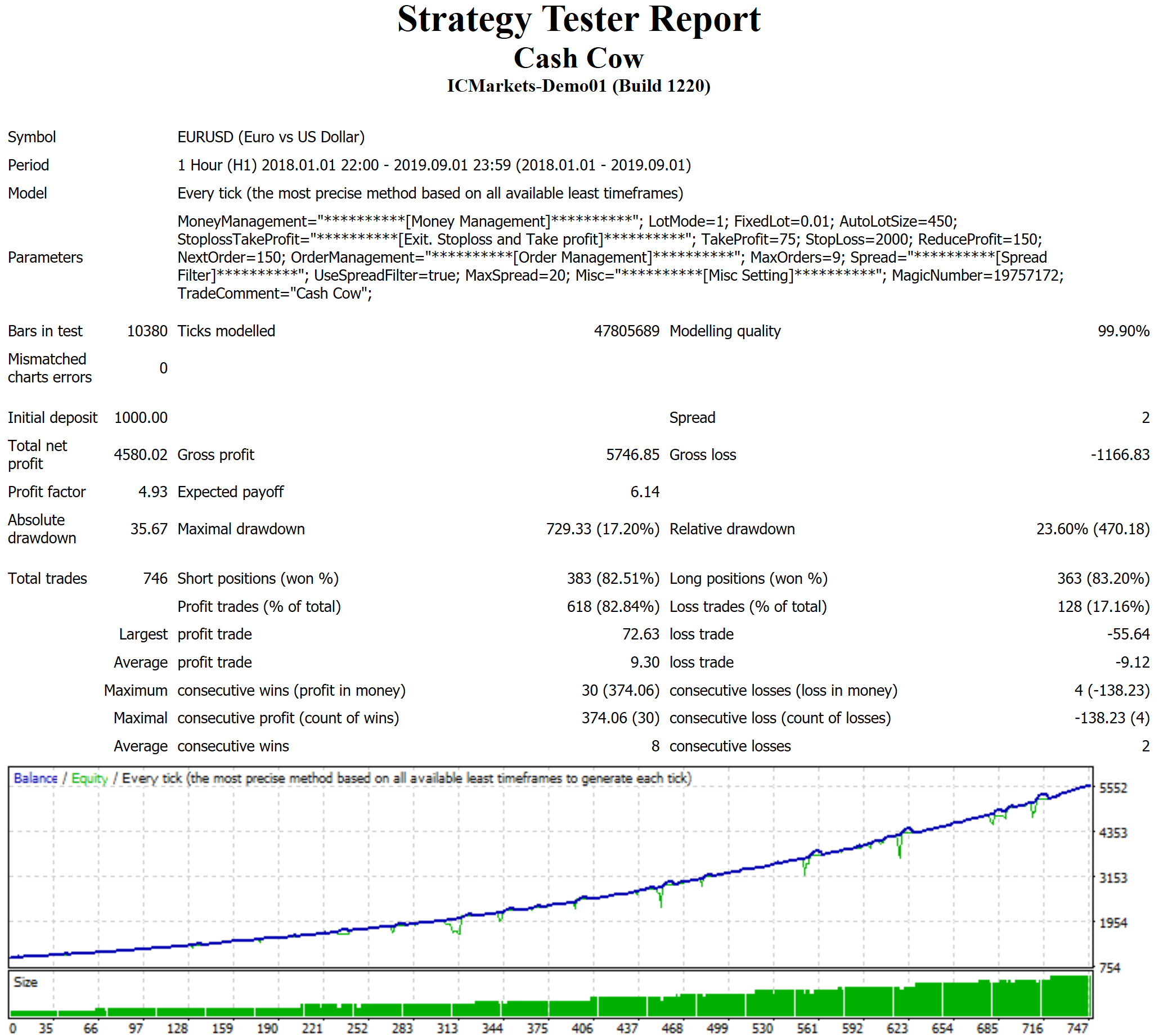This screenshot has height=1036, width=1159.
Task: Click the Cash Cow heading
Action: coord(578,58)
